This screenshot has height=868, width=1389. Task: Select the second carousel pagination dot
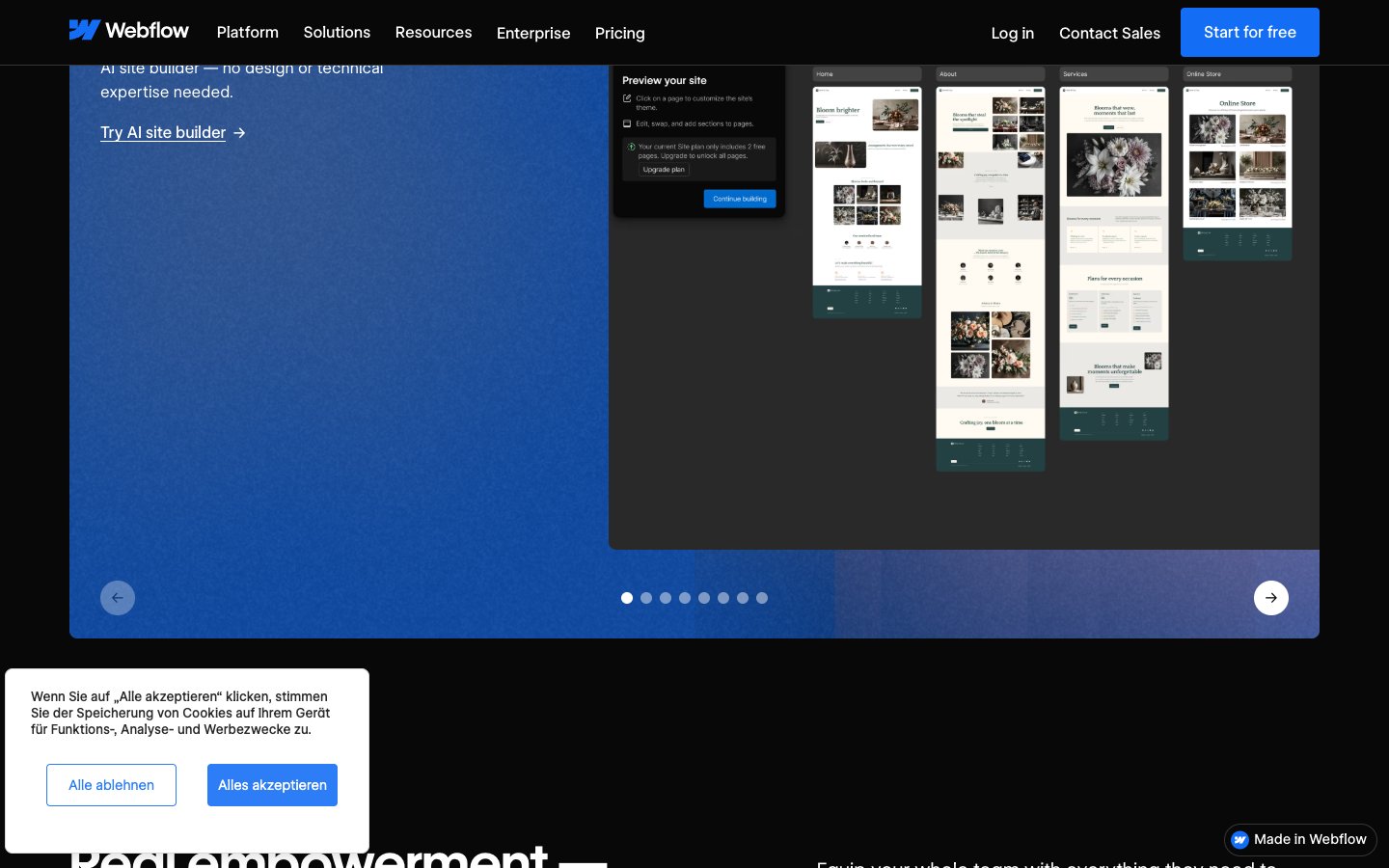646,598
